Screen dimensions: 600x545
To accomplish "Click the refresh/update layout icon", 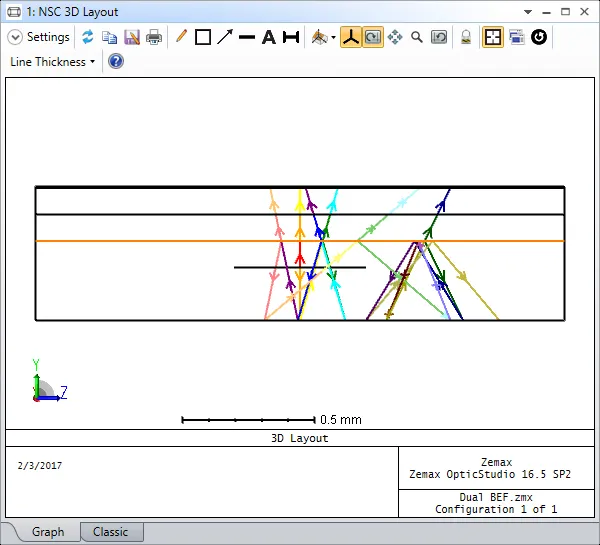I will pyautogui.click(x=88, y=37).
